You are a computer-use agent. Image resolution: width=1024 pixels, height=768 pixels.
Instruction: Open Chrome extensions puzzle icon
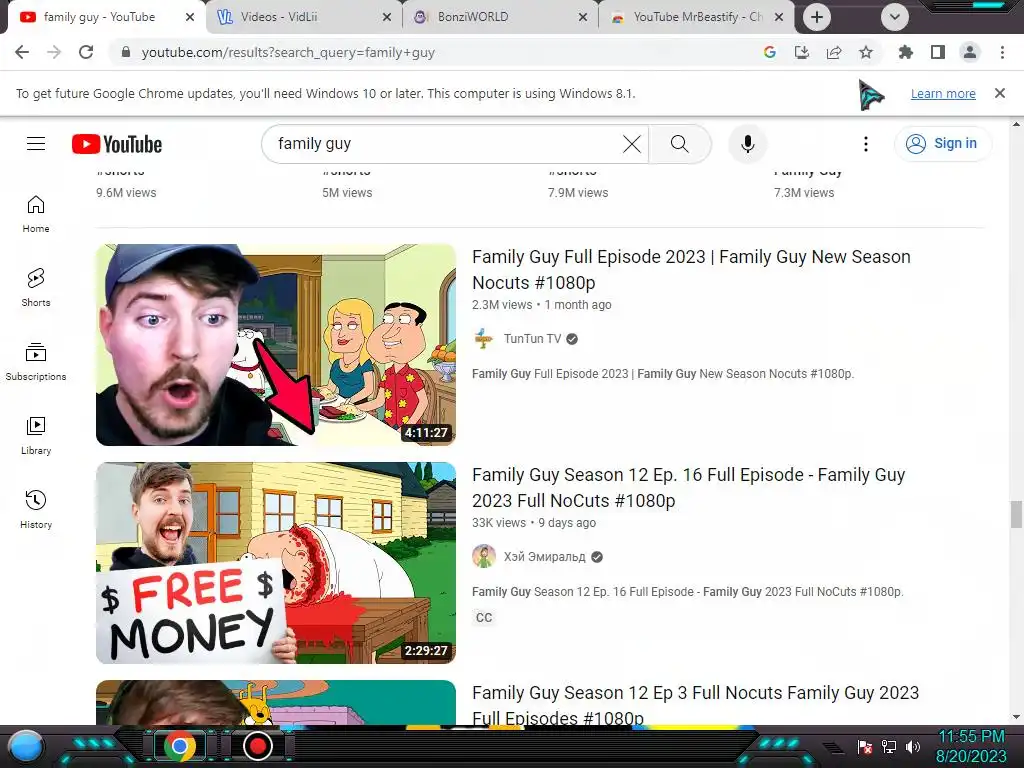[x=906, y=52]
